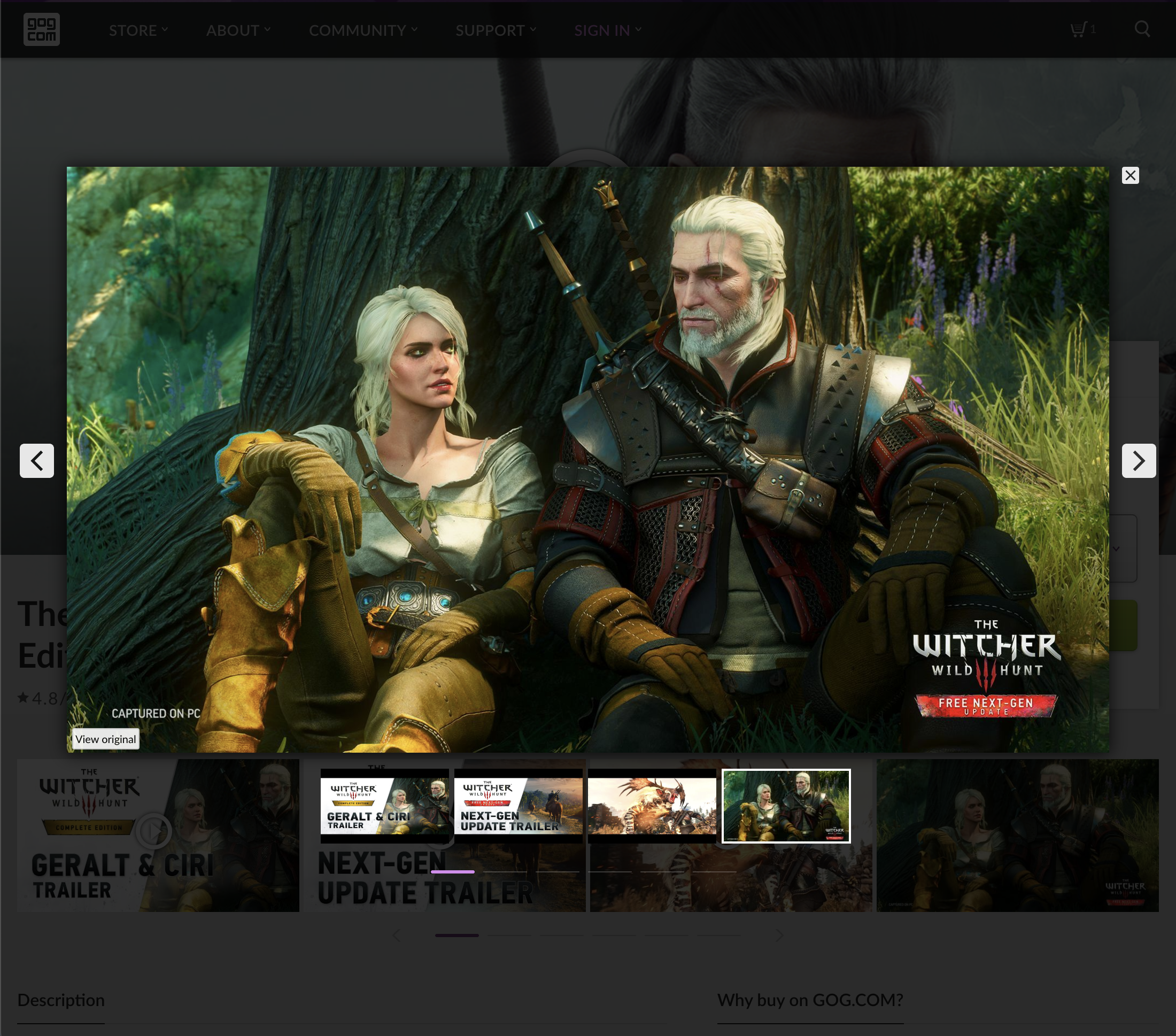Open the ABOUT menu
Image resolution: width=1176 pixels, height=1036 pixels.
pyautogui.click(x=234, y=30)
